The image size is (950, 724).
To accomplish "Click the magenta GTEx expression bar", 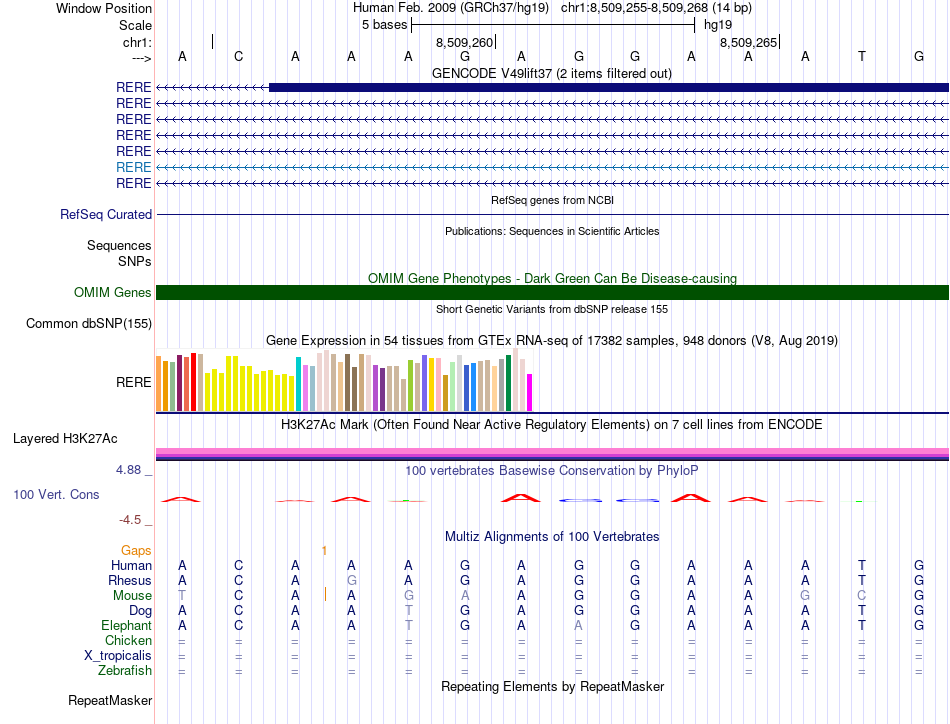I will 530,393.
